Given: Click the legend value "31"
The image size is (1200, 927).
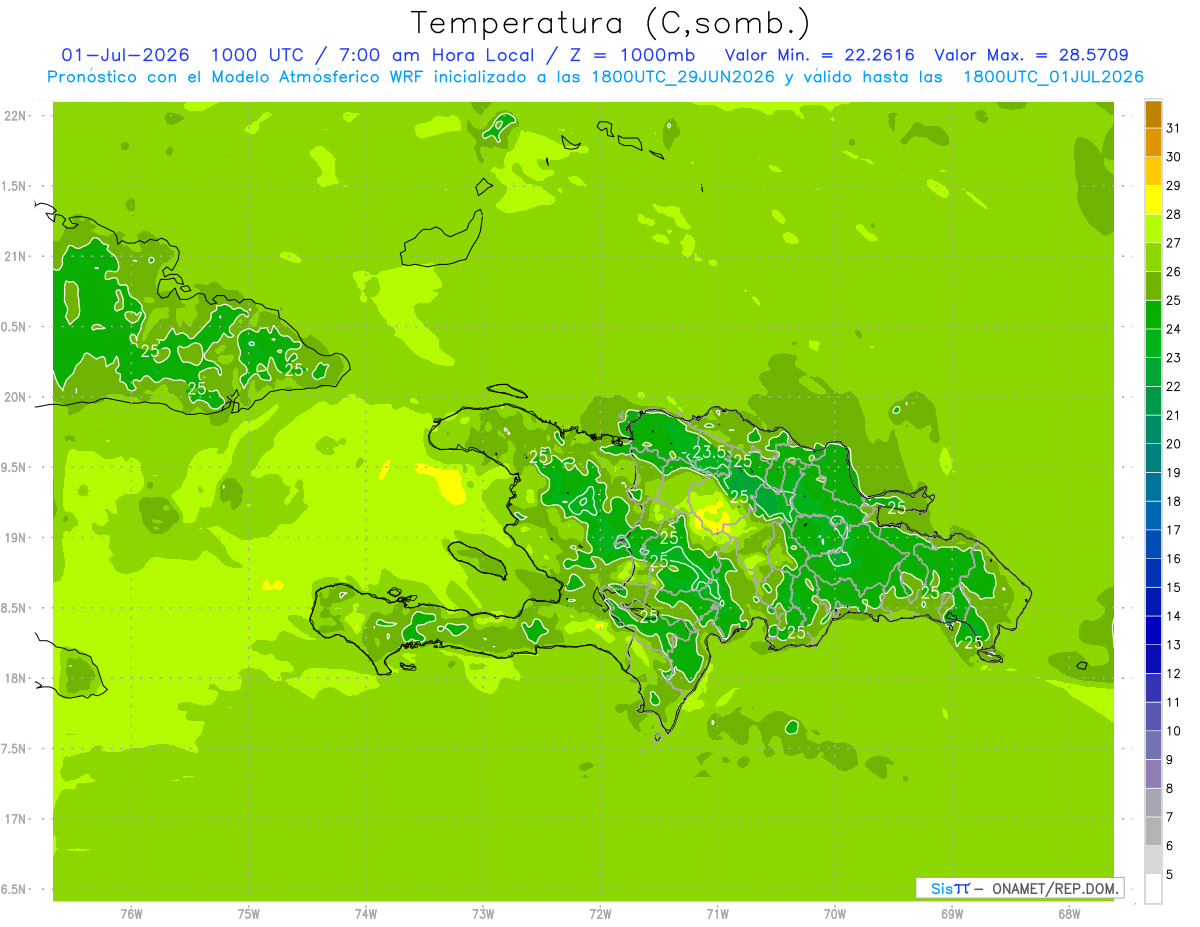Looking at the screenshot, I should pos(1174,128).
